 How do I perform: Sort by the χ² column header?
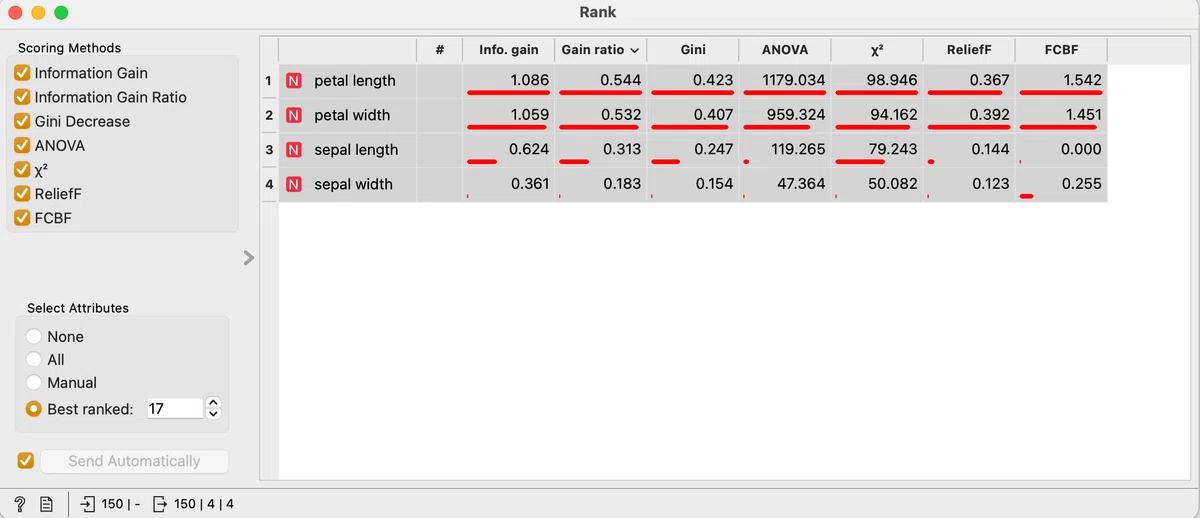point(876,50)
